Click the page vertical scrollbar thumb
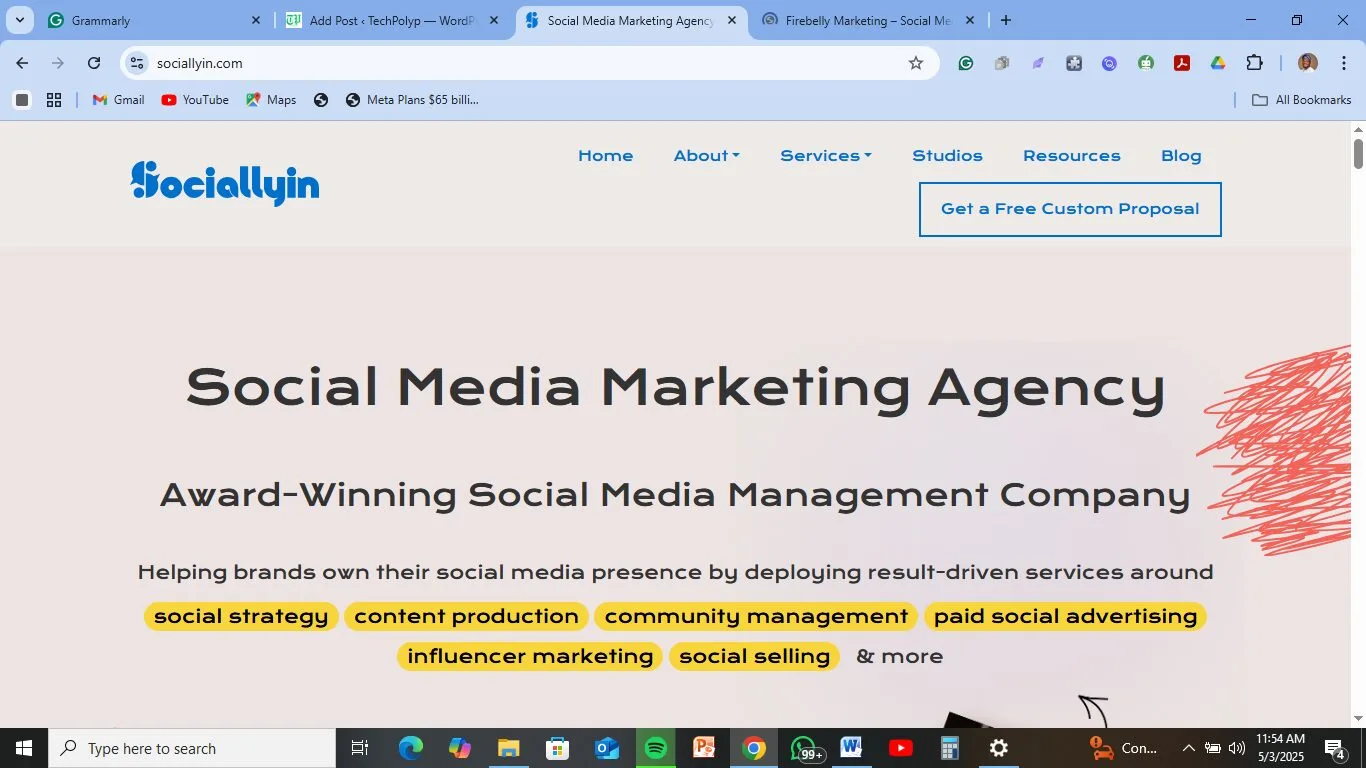 (1358, 153)
